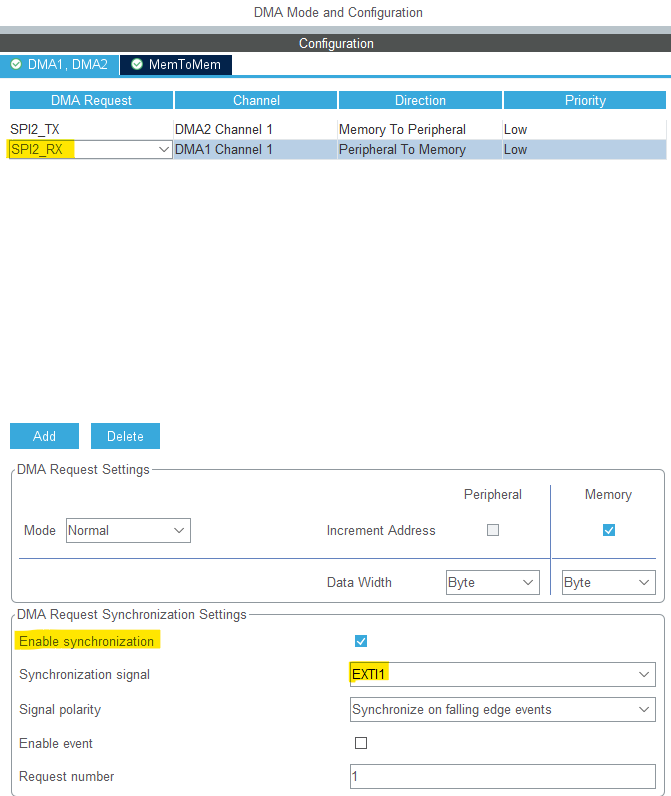Screen dimensions: 671x796
Task: Click the green check icon on MemToMem tab
Action: [137, 64]
